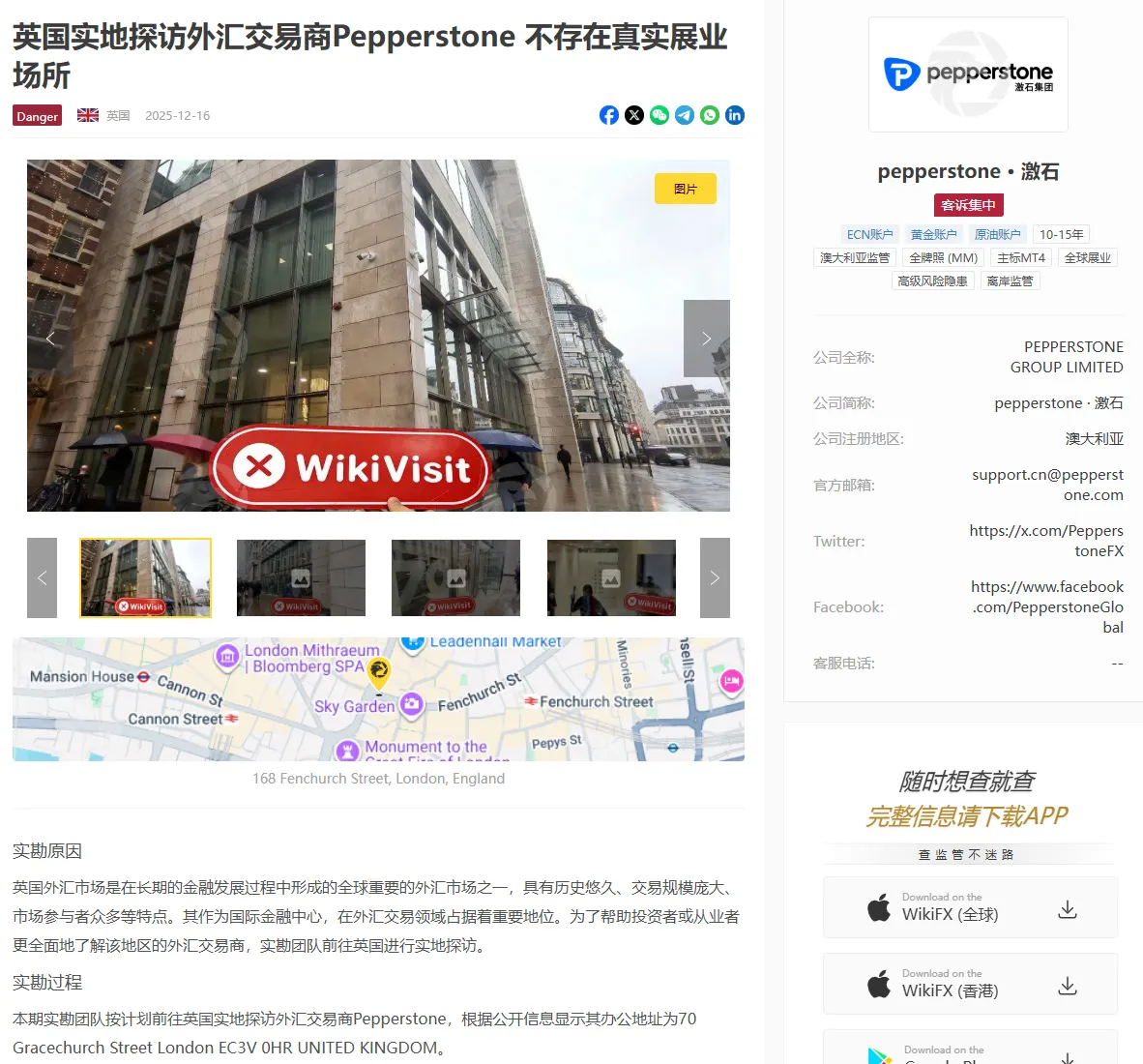Viewport: 1143px width, 1064px height.
Task: Show previous photo in main image viewer
Action: pyautogui.click(x=50, y=339)
